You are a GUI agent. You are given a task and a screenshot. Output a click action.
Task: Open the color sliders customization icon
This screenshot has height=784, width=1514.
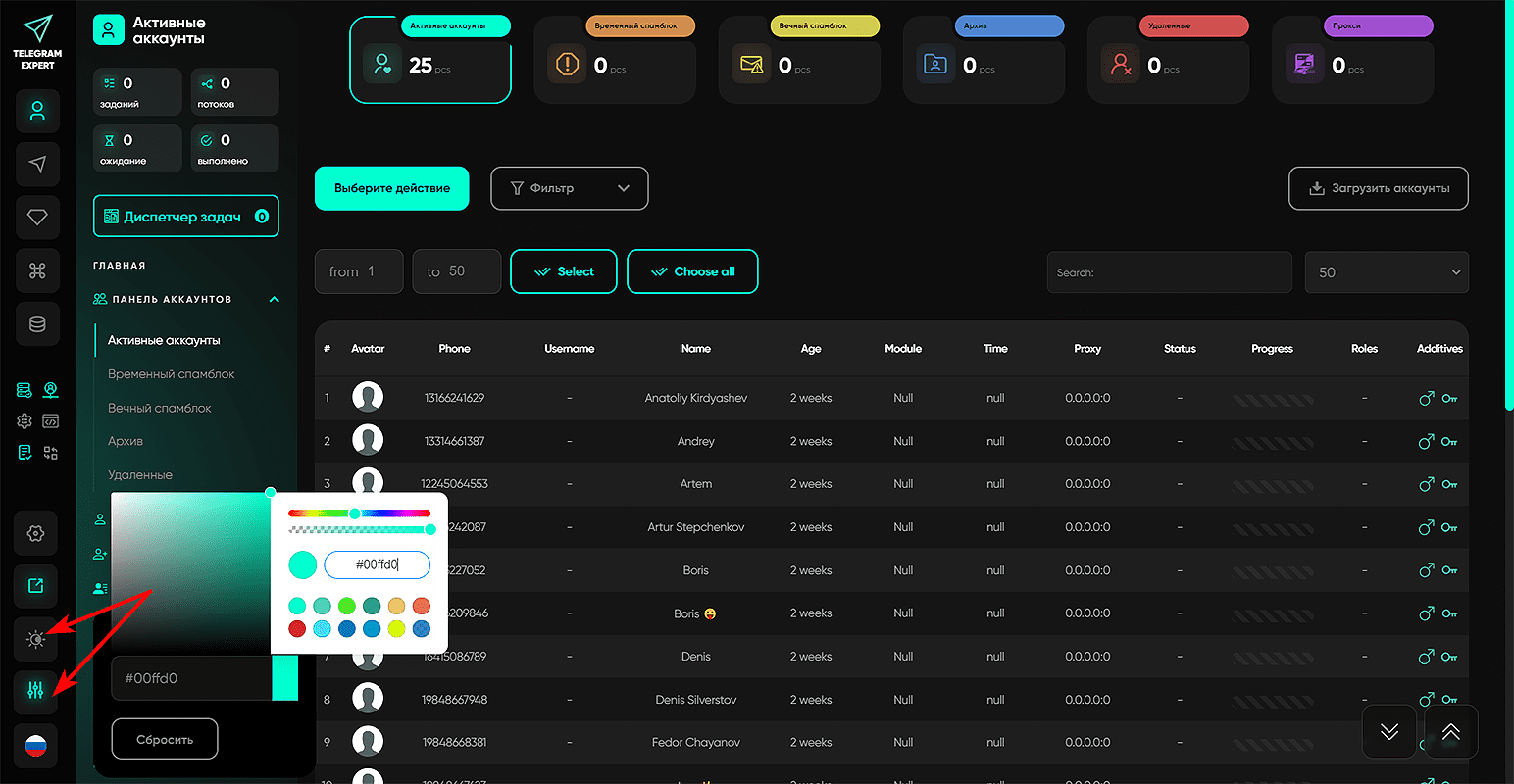(x=36, y=691)
